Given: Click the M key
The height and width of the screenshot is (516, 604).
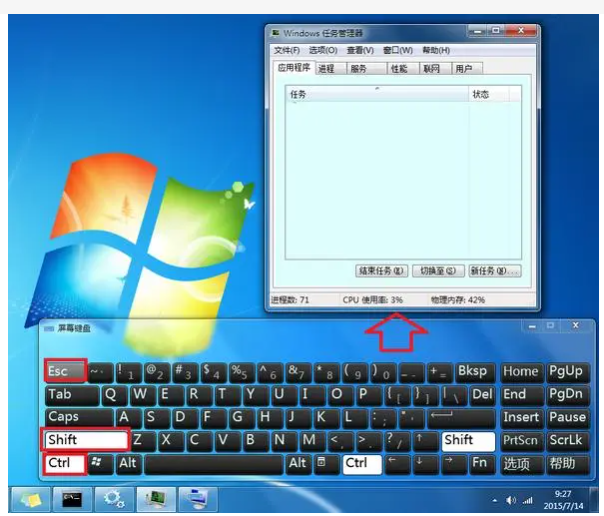Looking at the screenshot, I should [x=311, y=441].
